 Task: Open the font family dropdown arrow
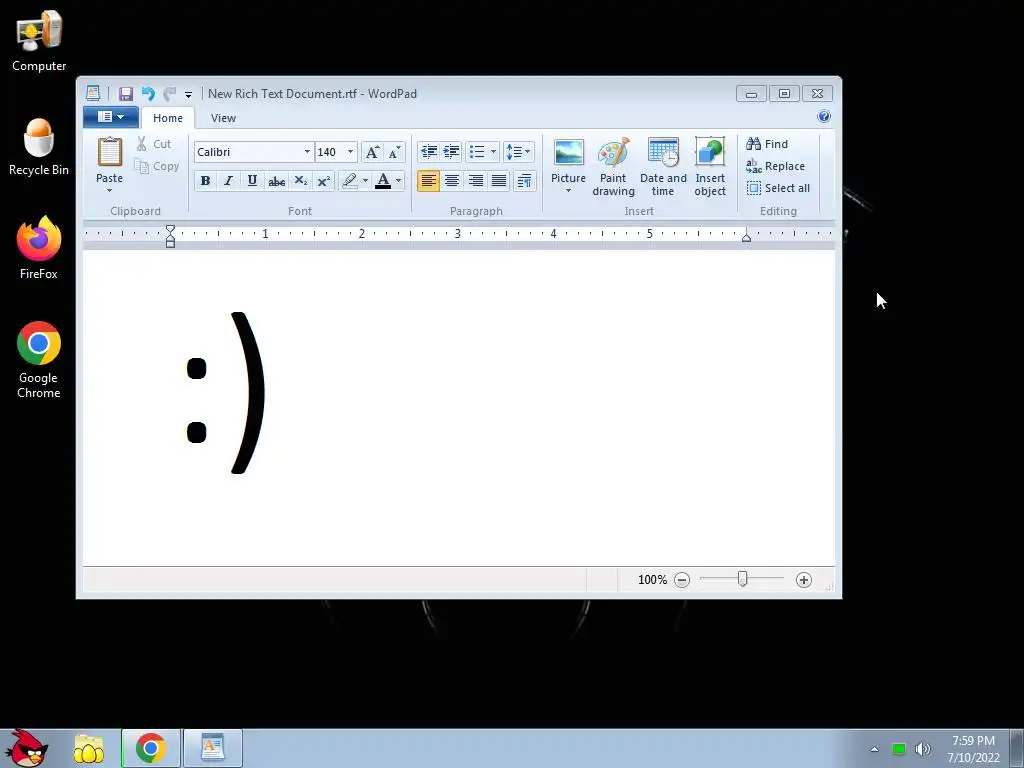tap(308, 152)
